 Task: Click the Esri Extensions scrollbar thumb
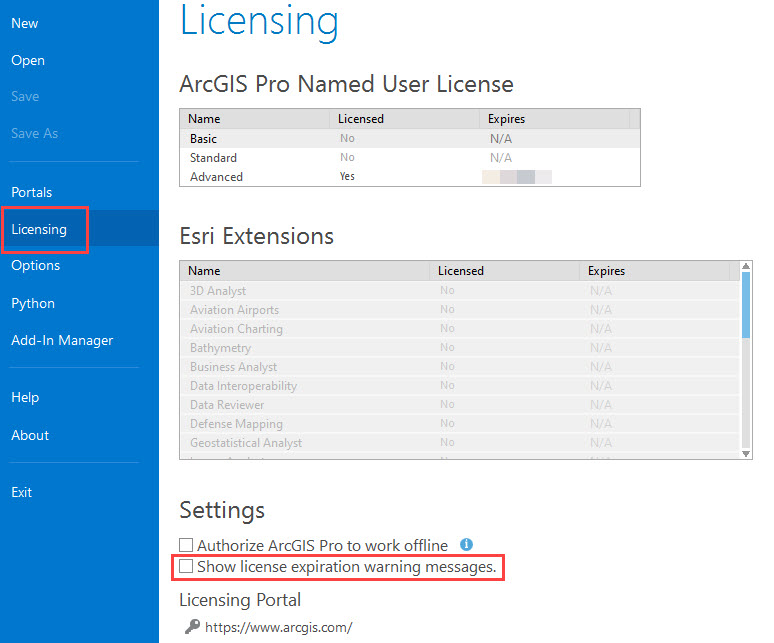coord(746,305)
